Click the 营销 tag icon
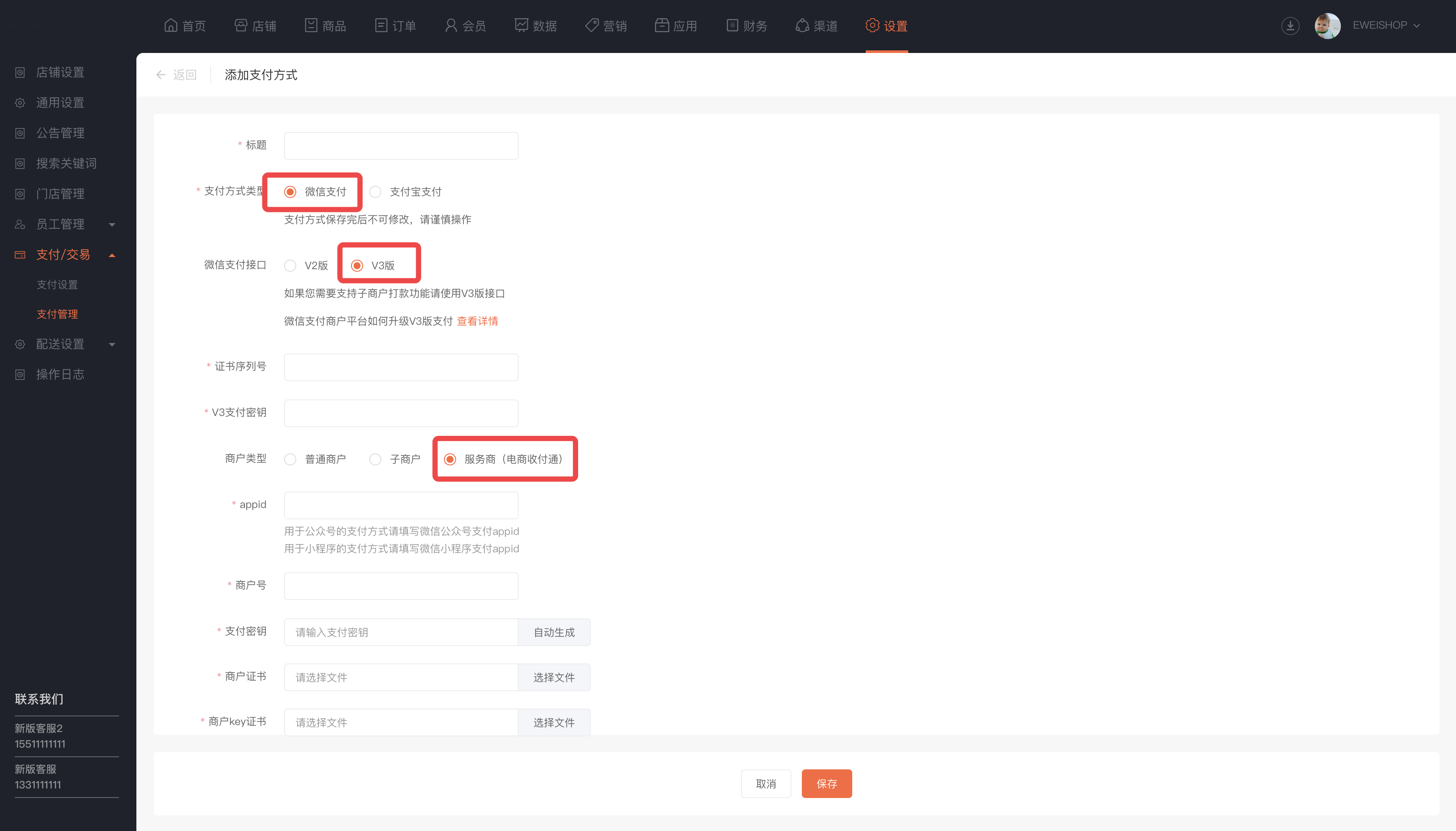 pyautogui.click(x=592, y=26)
